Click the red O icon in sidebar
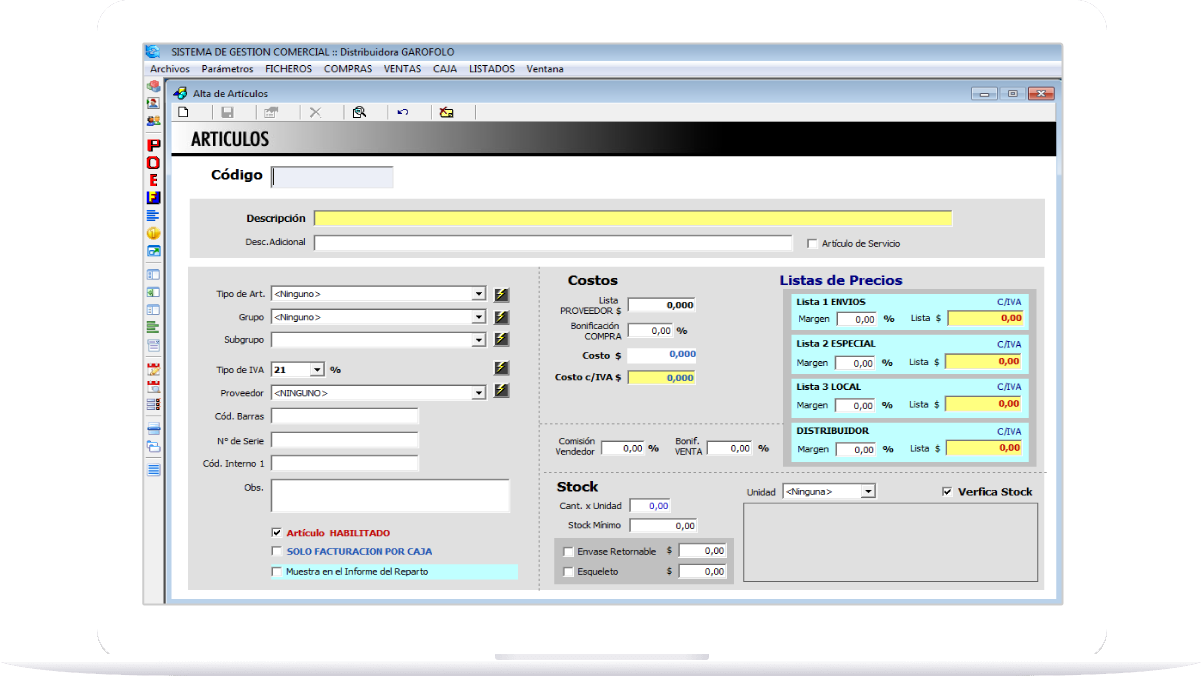1201x677 pixels. pyautogui.click(x=153, y=163)
